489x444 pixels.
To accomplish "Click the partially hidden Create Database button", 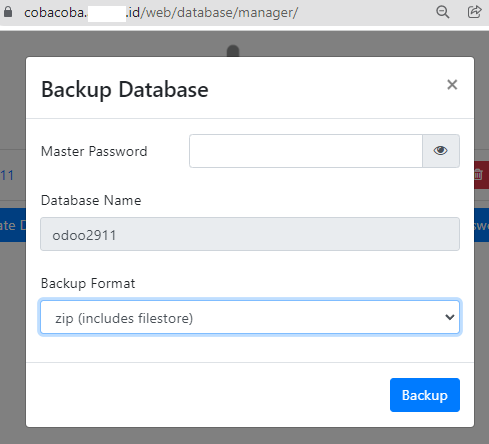I will pos(13,225).
